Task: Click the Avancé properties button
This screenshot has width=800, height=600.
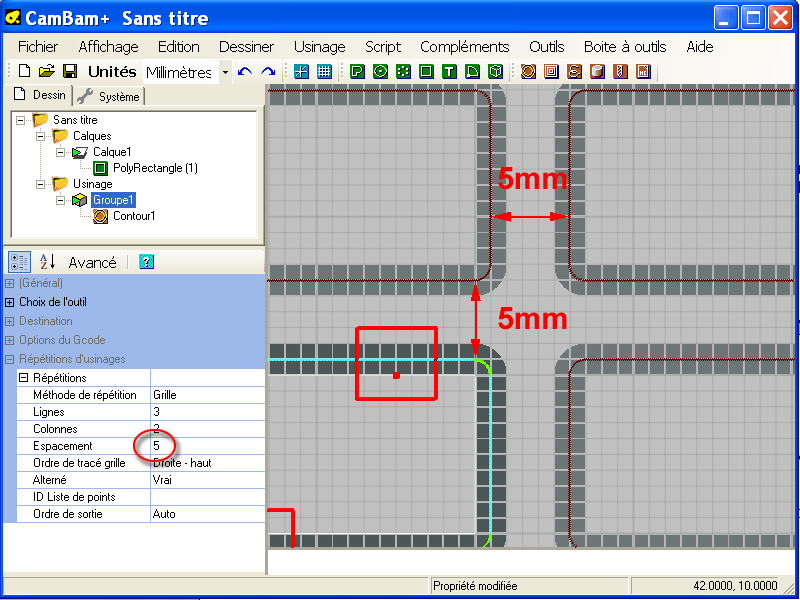Action: [x=92, y=263]
